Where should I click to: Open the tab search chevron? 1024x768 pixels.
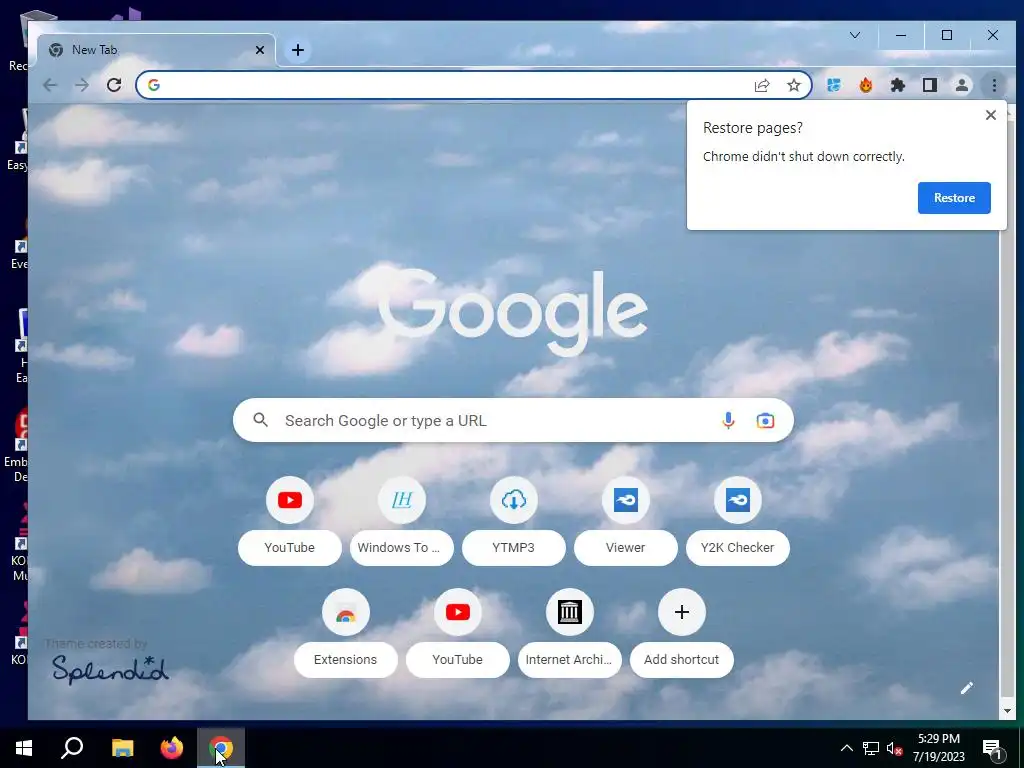(x=855, y=35)
